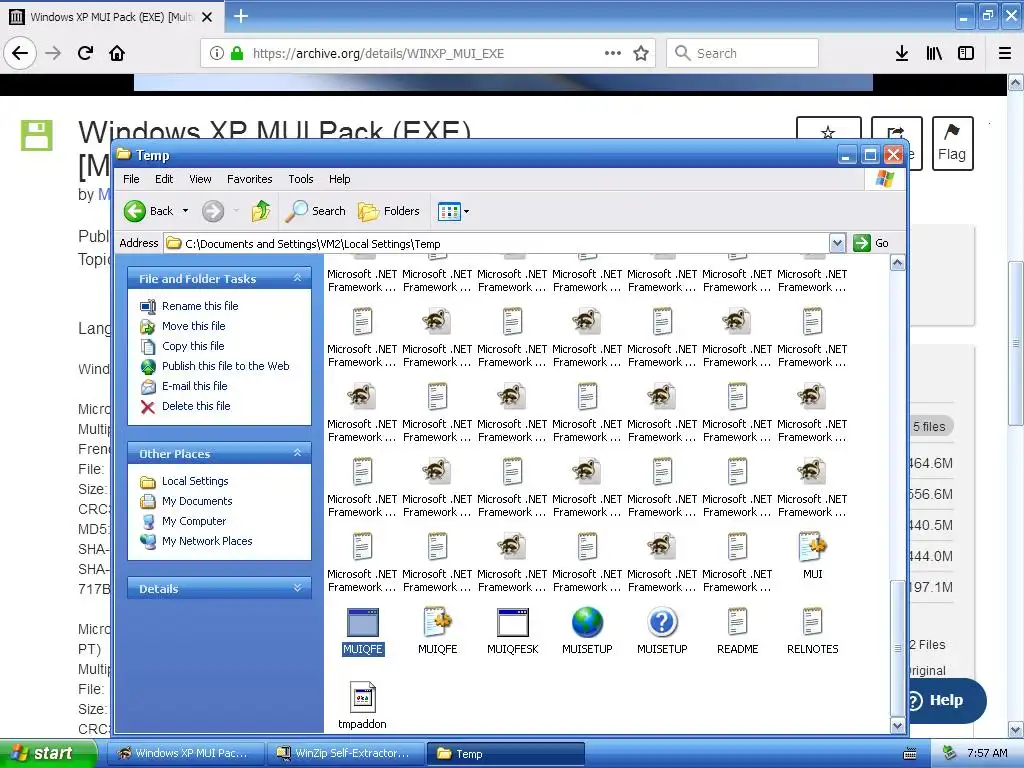Toggle the browser sidebar icon
Viewport: 1024px width, 768px height.
(x=966, y=53)
